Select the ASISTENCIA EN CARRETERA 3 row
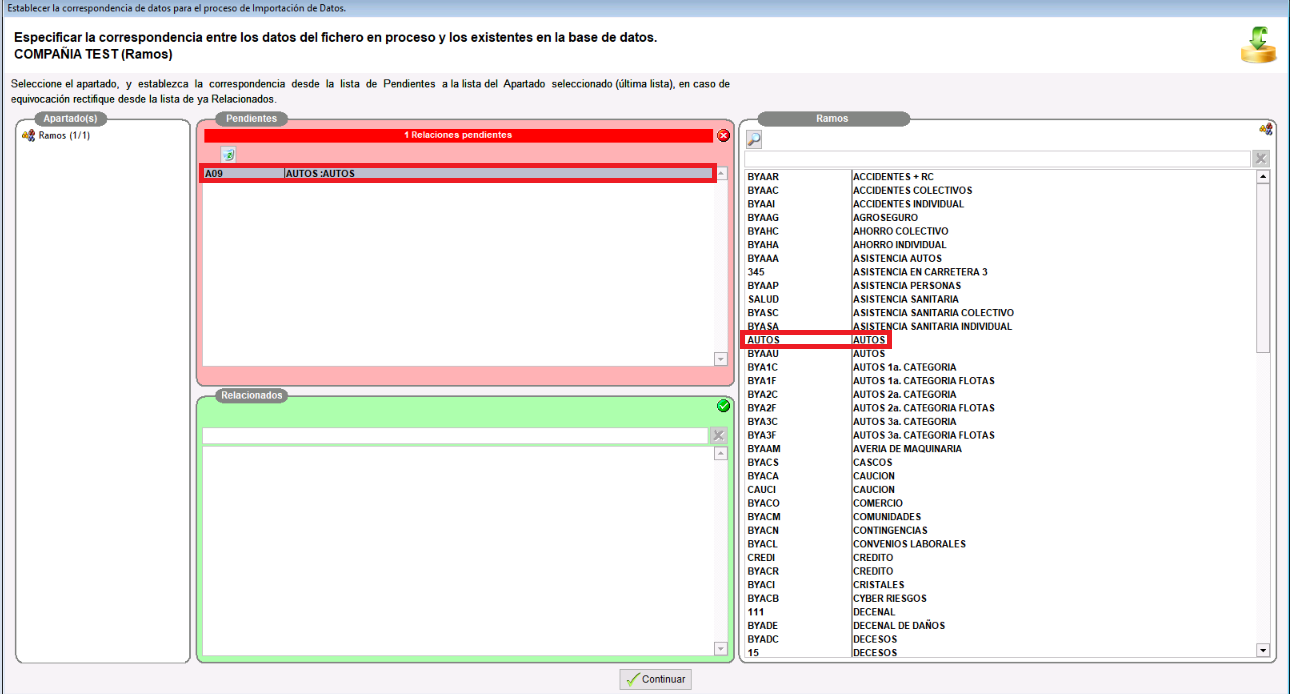 point(1000,272)
